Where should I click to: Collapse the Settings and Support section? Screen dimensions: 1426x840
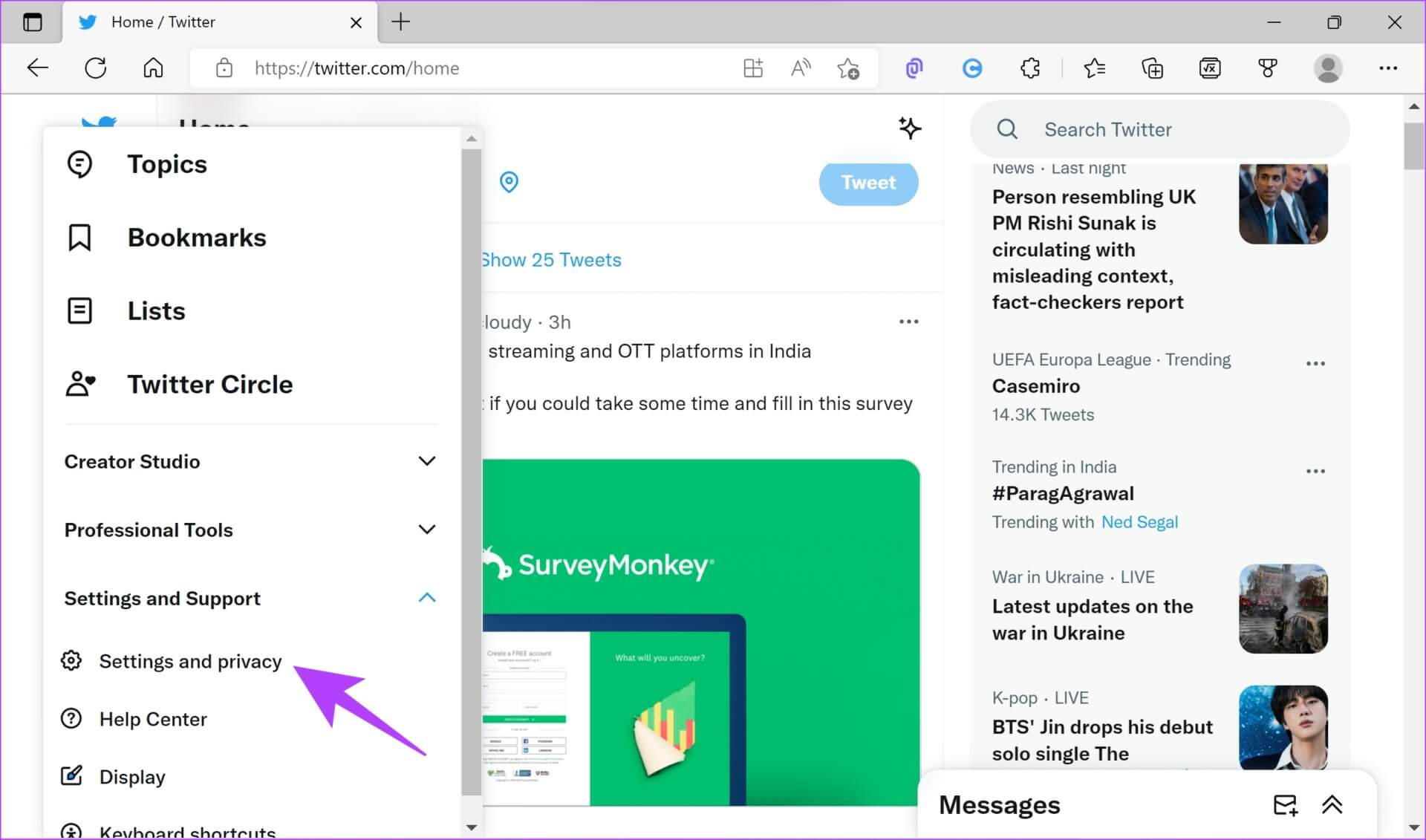point(427,597)
